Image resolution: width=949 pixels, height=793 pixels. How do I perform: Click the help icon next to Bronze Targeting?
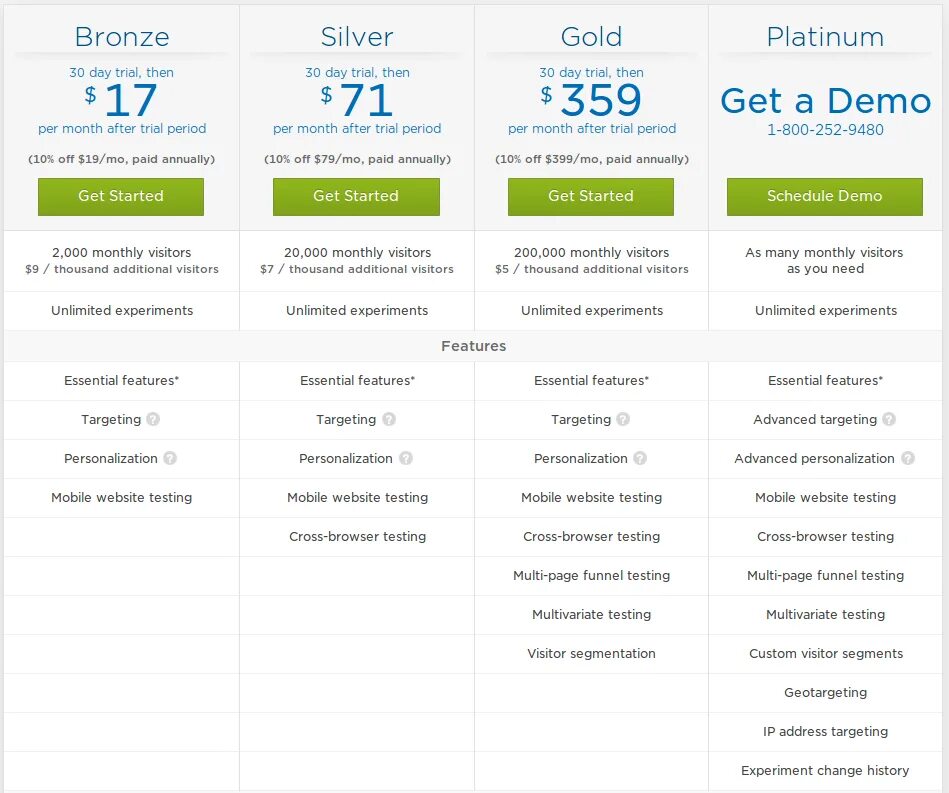point(153,419)
